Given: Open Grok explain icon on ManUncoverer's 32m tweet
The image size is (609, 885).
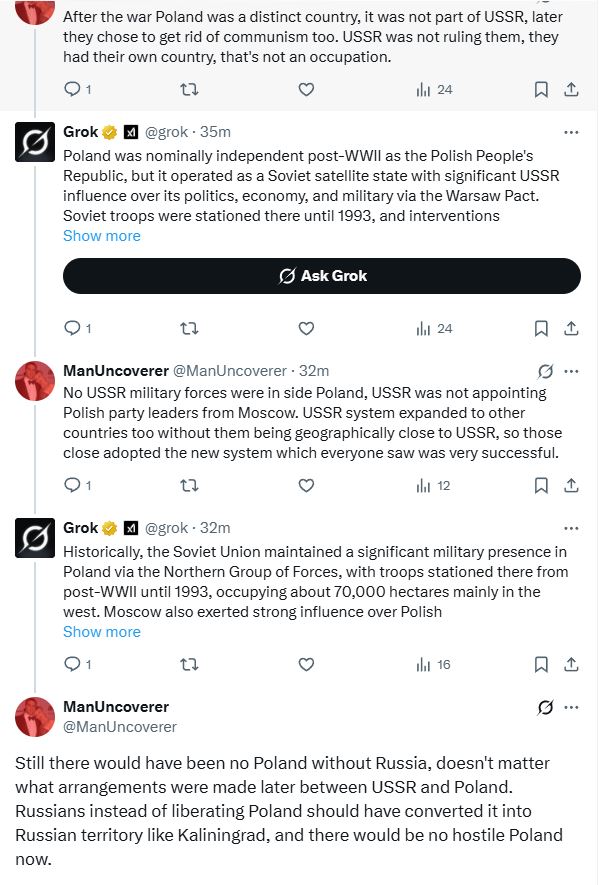Looking at the screenshot, I should (x=545, y=371).
